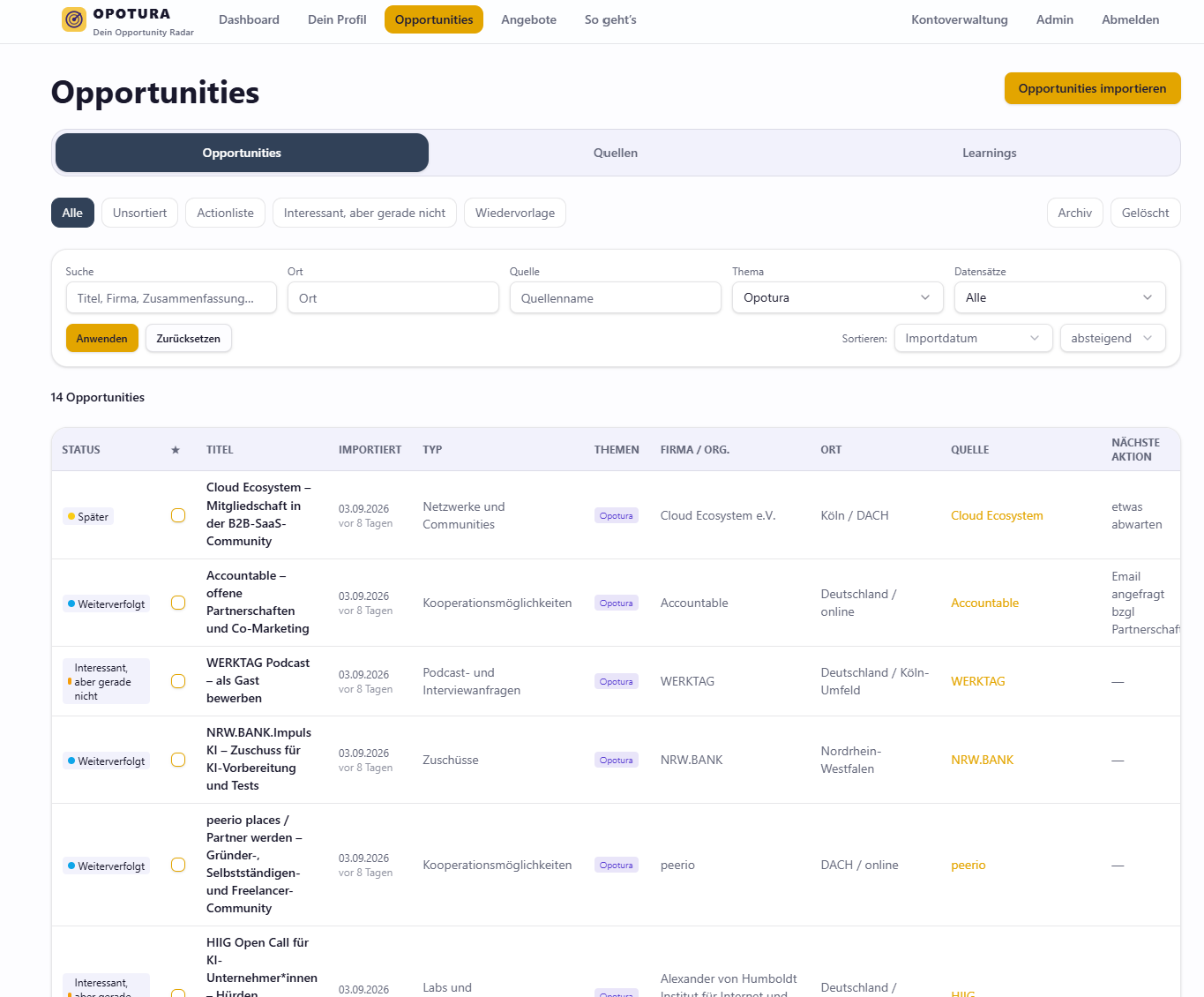Toggle favorite checkbox for Accountable row
This screenshot has height=997, width=1204.
pyautogui.click(x=178, y=603)
